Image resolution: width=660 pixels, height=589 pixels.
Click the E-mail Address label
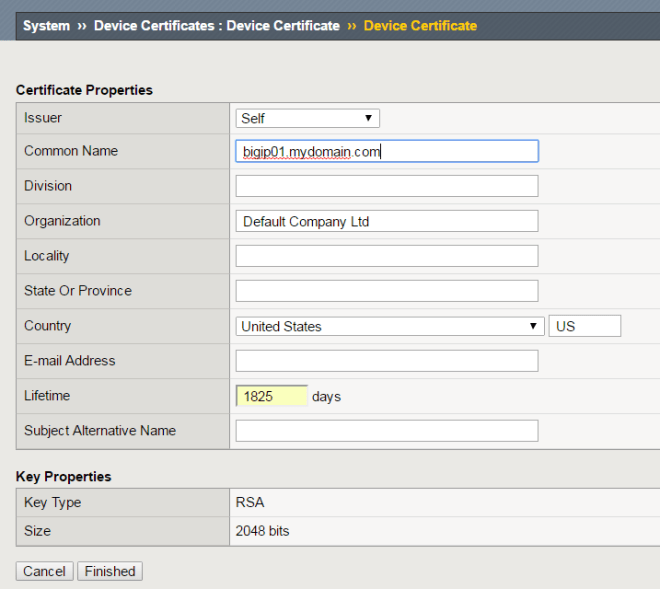(69, 360)
